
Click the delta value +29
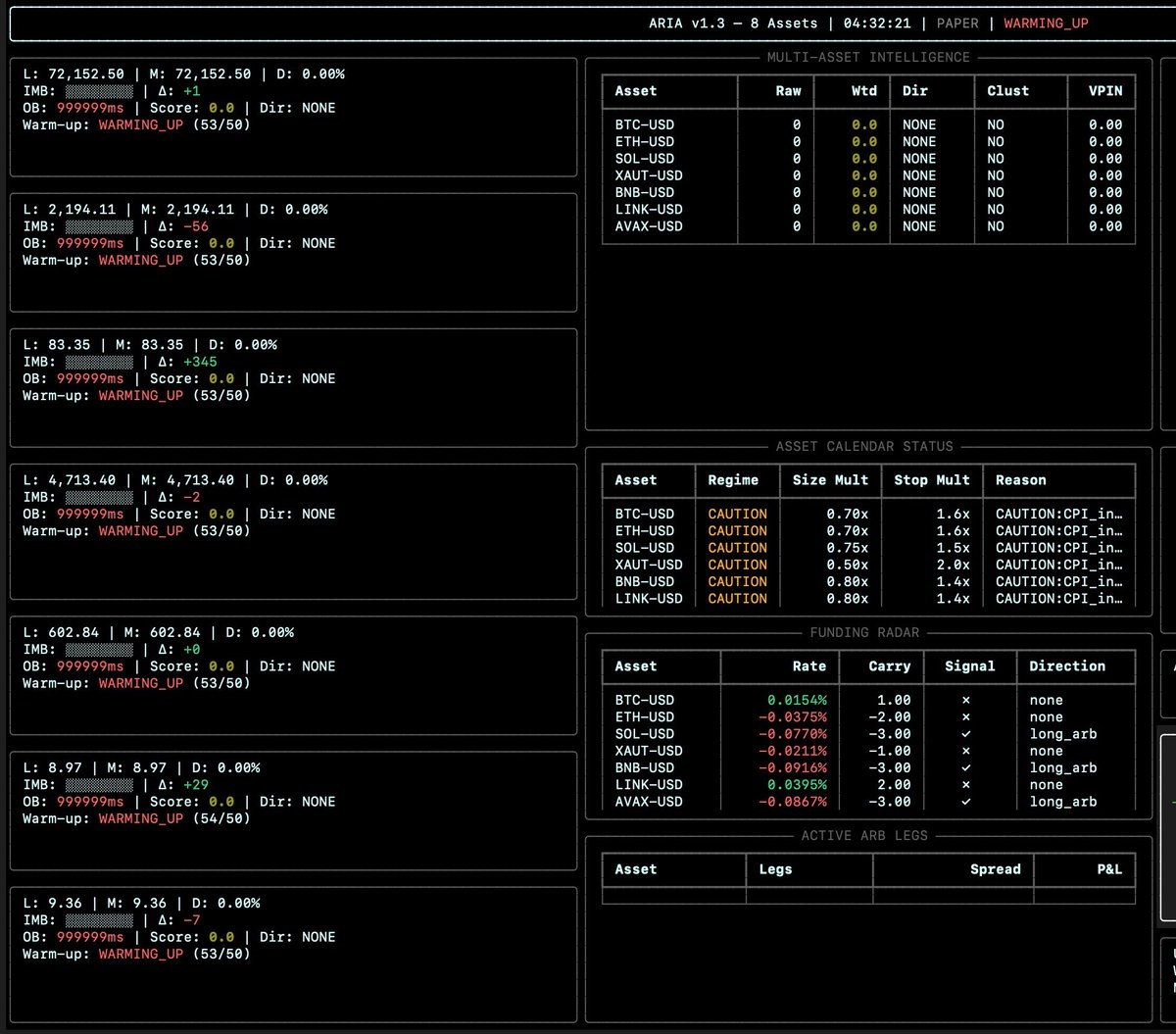[x=196, y=784]
